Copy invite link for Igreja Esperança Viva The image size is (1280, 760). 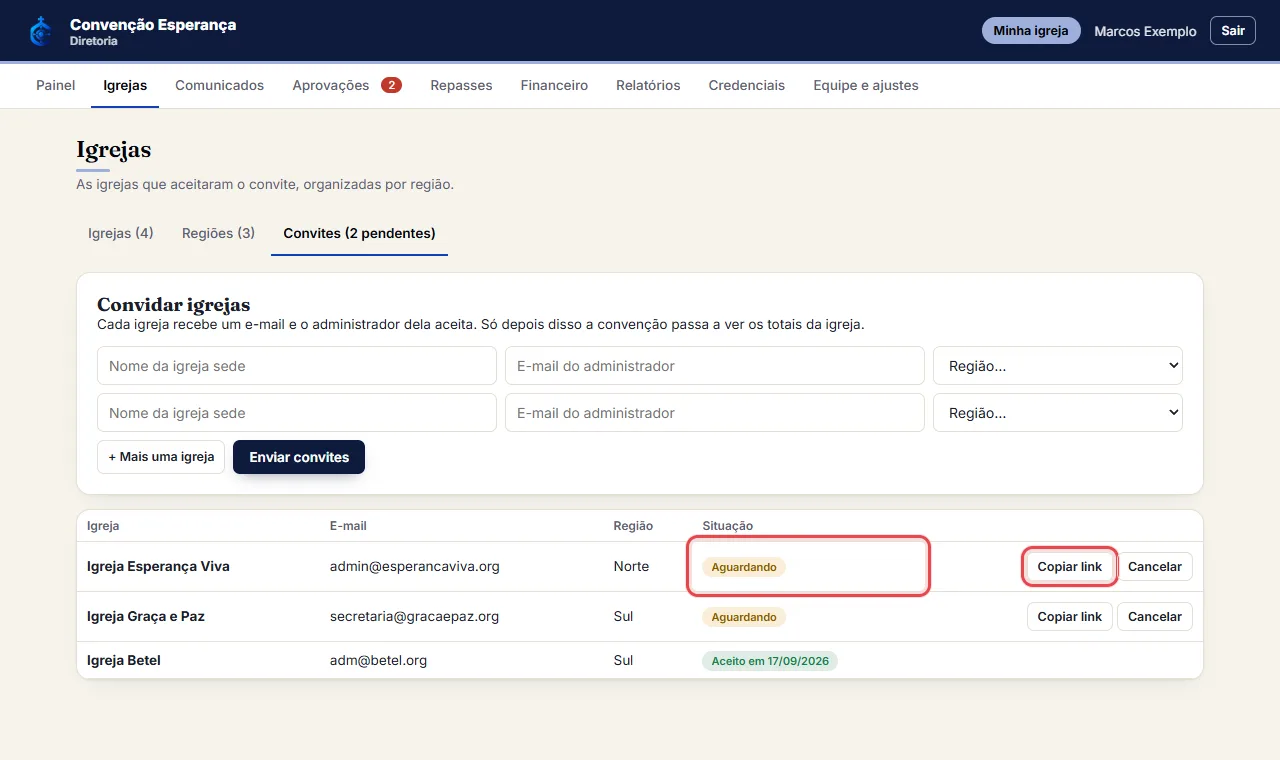(1070, 567)
